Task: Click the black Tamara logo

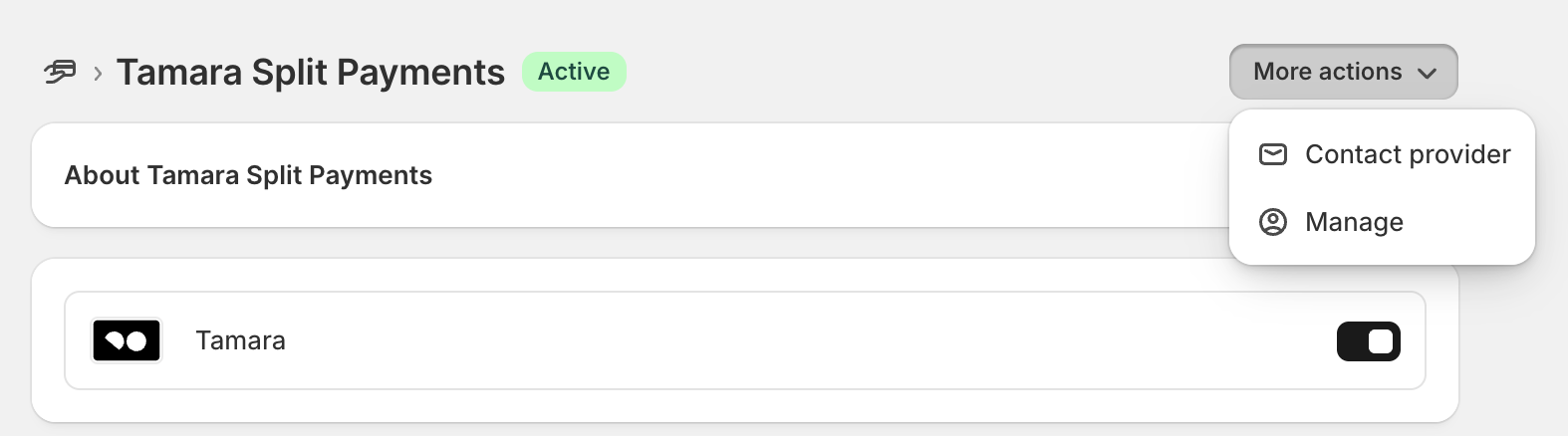Action: [x=127, y=340]
